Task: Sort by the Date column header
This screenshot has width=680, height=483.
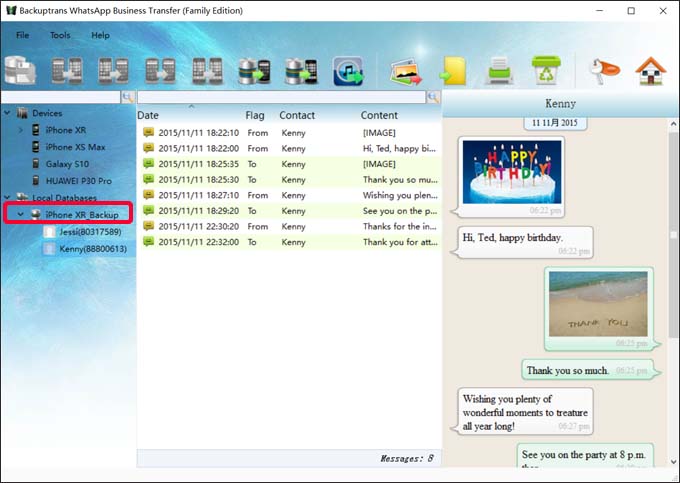Action: (148, 115)
